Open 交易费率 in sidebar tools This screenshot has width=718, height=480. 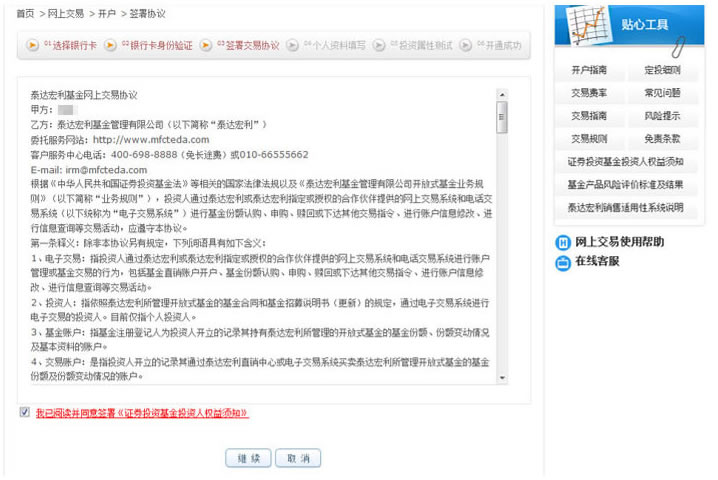pyautogui.click(x=589, y=93)
